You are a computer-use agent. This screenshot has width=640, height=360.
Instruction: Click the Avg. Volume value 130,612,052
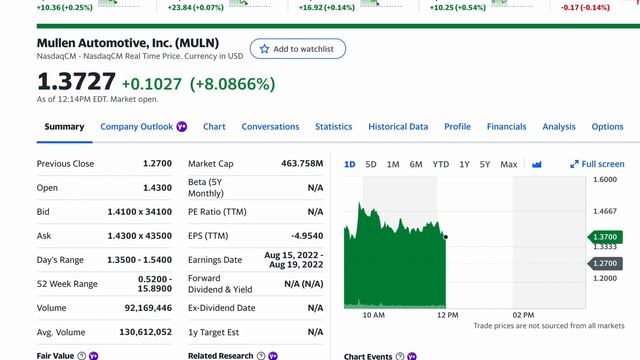click(x=146, y=332)
